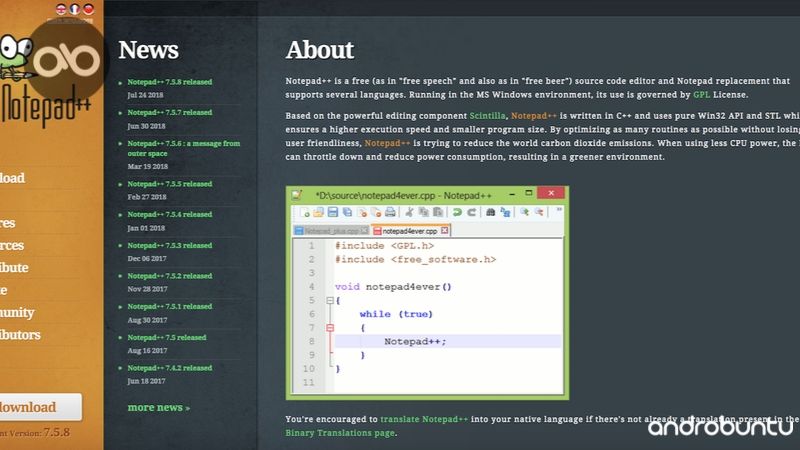Click the Save floppy disk icon
This screenshot has height=450, width=800.
333,212
